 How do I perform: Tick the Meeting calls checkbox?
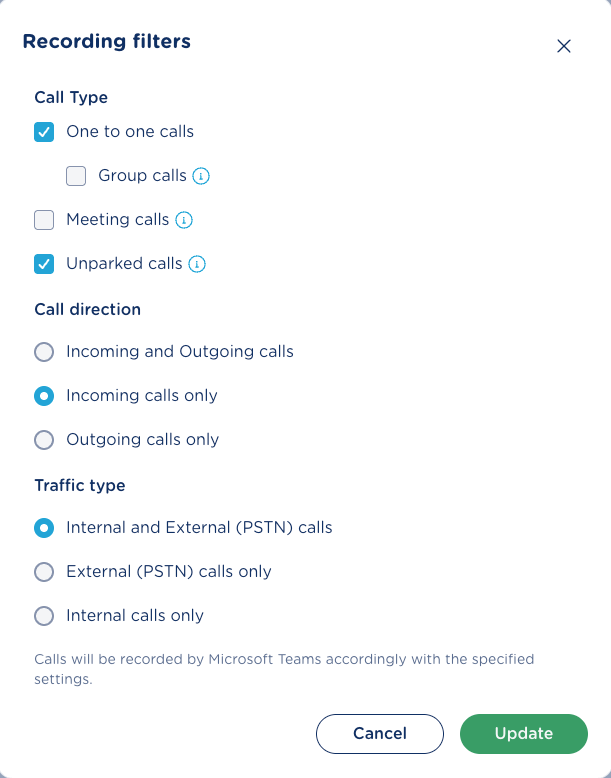[44, 220]
